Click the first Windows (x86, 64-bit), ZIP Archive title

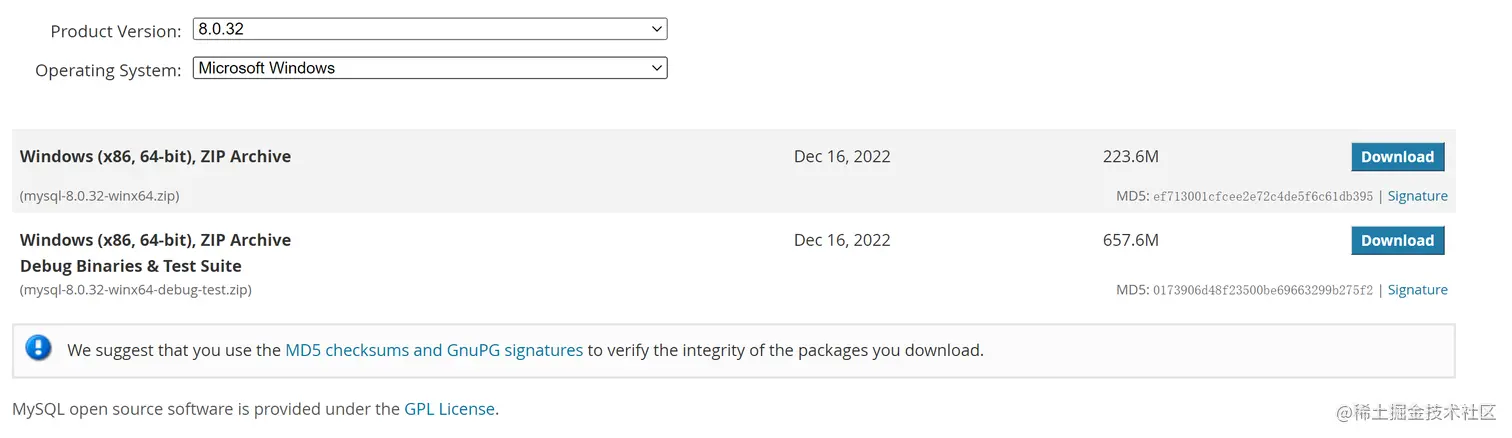155,156
